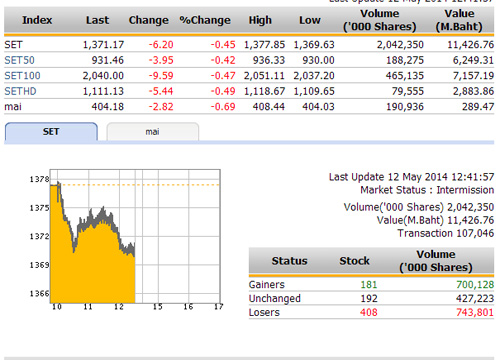Image resolution: width=500 pixels, height=360 pixels.
Task: Click the Losers status label
Action: [x=264, y=313]
